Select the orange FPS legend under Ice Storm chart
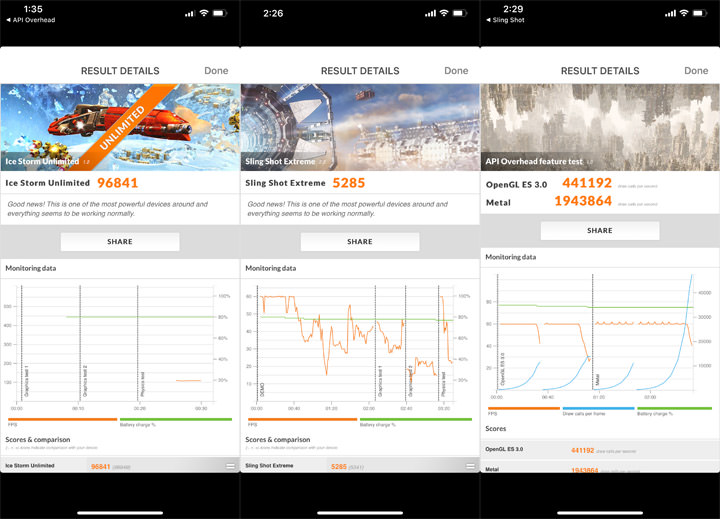 62,421
